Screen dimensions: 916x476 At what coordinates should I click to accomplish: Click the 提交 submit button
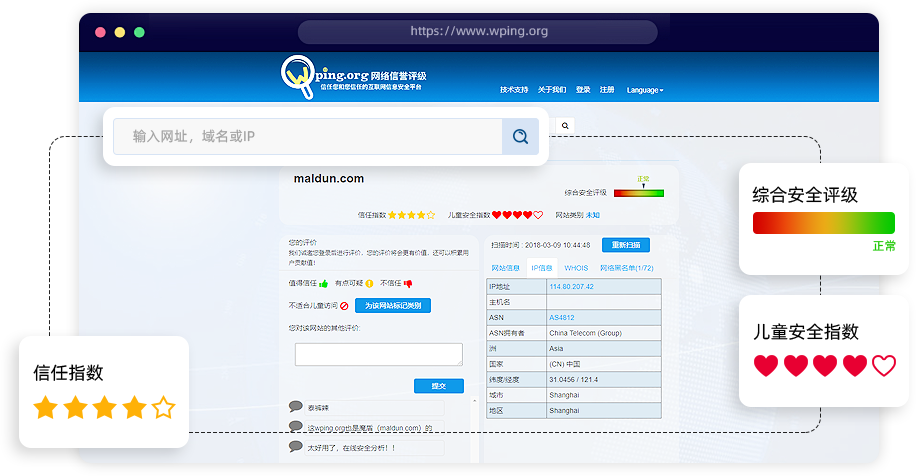[439, 386]
